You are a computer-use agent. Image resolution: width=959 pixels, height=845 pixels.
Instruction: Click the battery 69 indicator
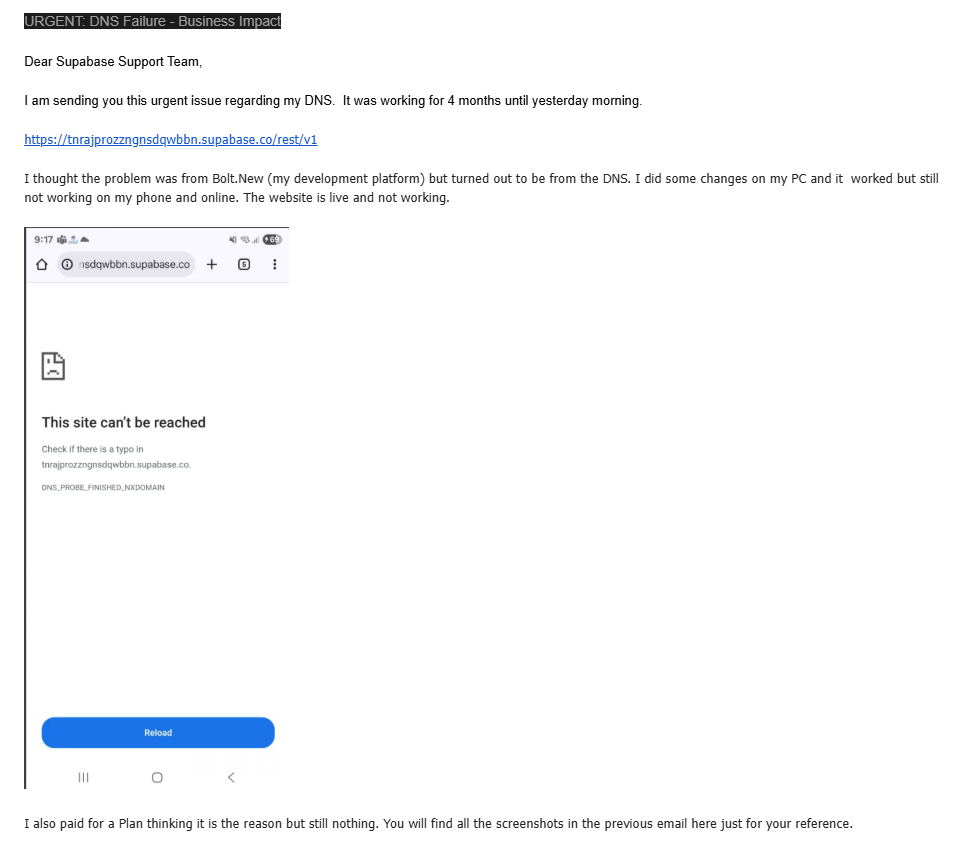tap(272, 240)
